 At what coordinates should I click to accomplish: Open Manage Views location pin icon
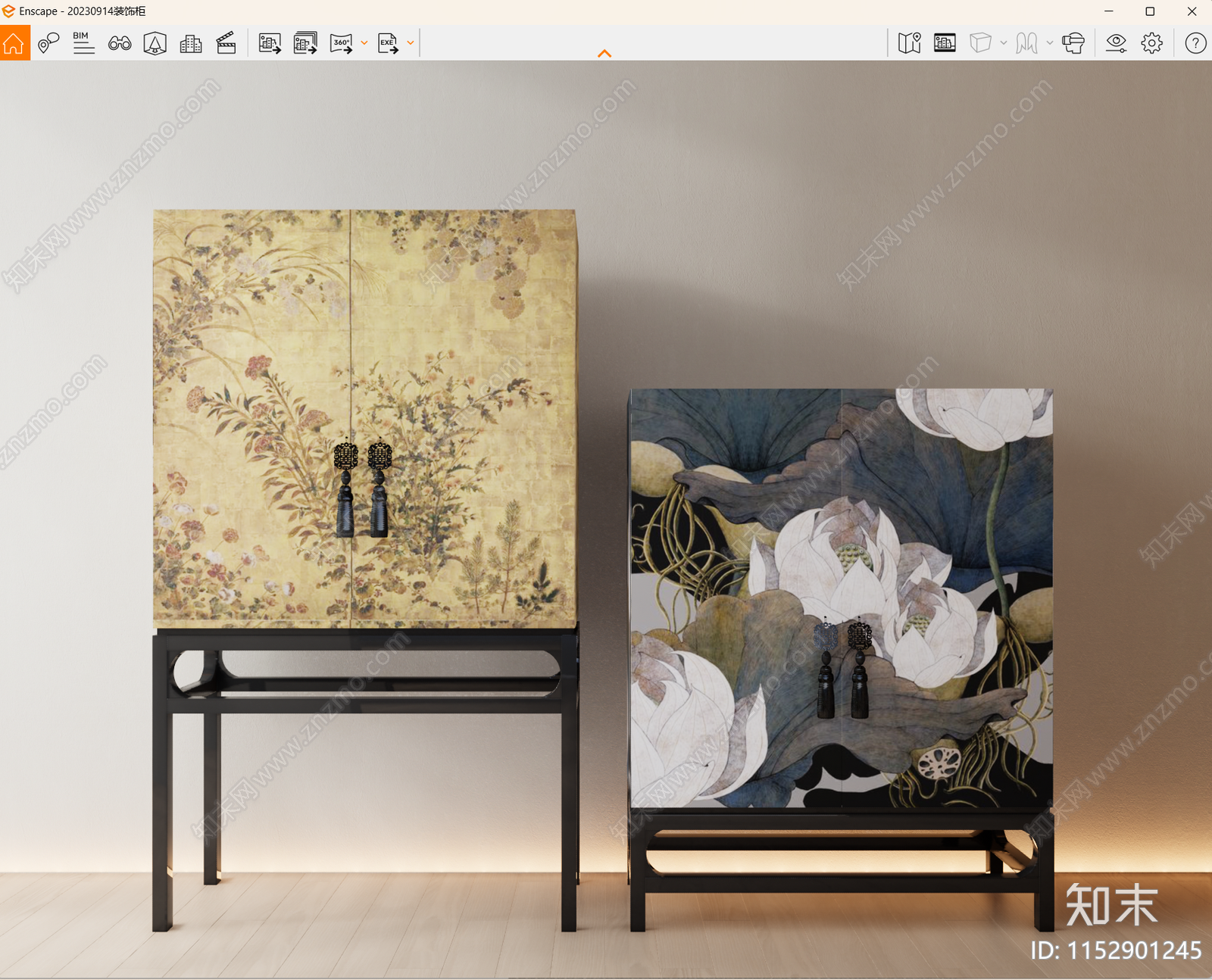48,43
